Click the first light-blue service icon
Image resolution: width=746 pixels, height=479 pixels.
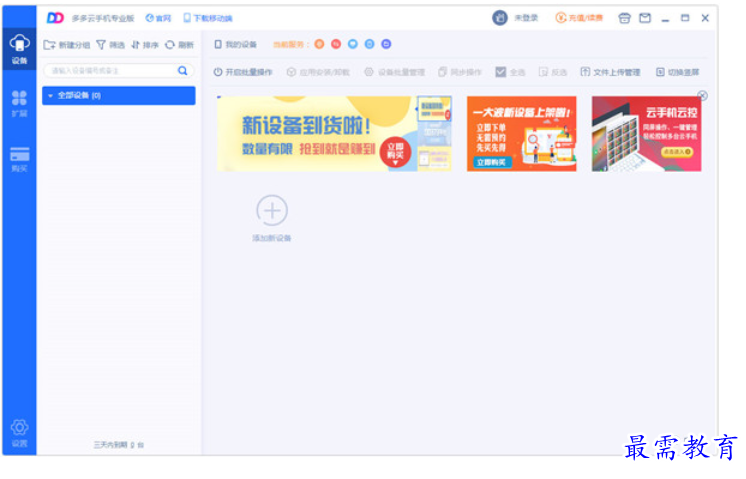tap(353, 44)
